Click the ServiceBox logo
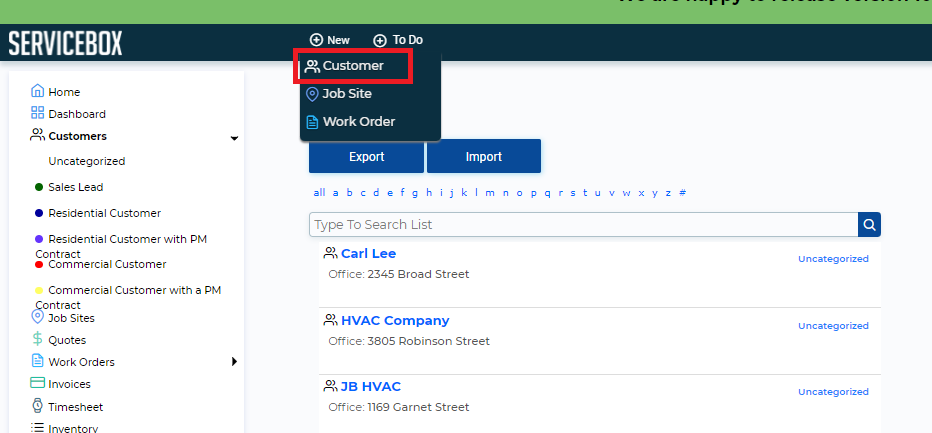 (x=65, y=43)
